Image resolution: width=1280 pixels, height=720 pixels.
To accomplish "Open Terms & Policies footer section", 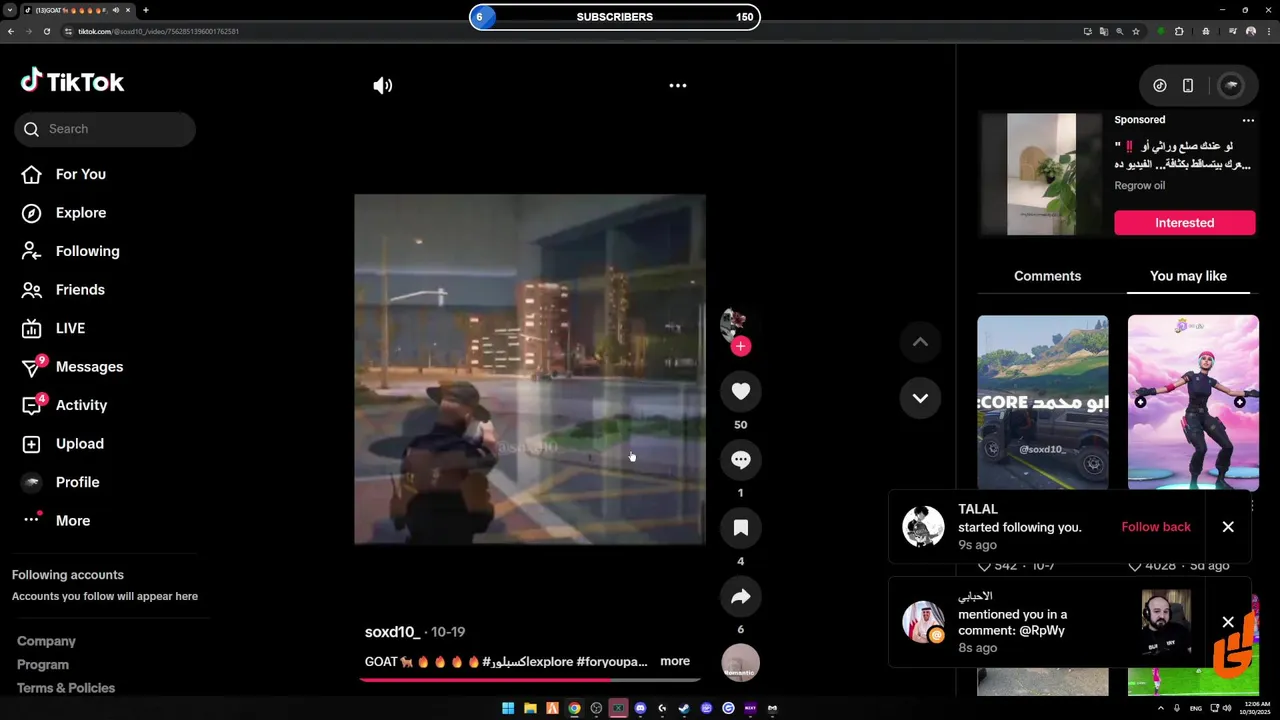I will 66,688.
